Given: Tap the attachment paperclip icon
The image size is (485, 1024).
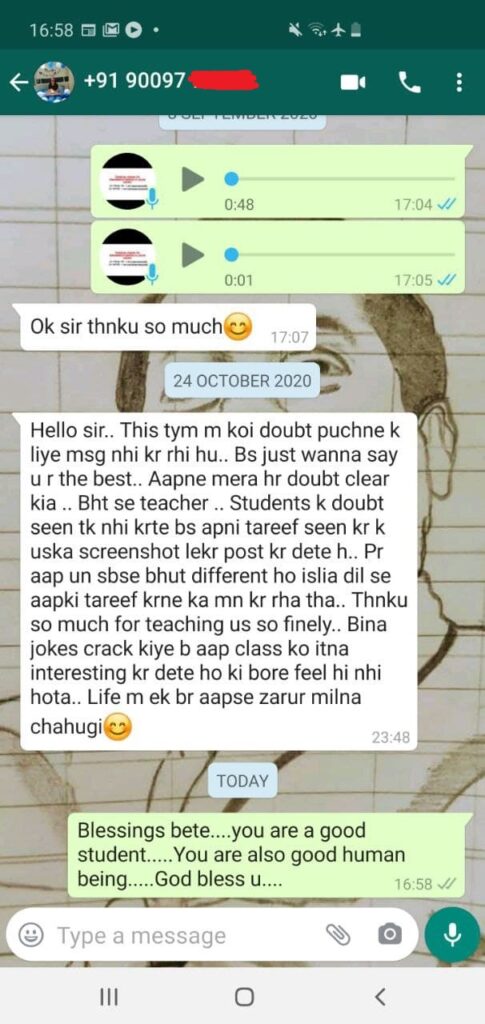Looking at the screenshot, I should click(339, 935).
